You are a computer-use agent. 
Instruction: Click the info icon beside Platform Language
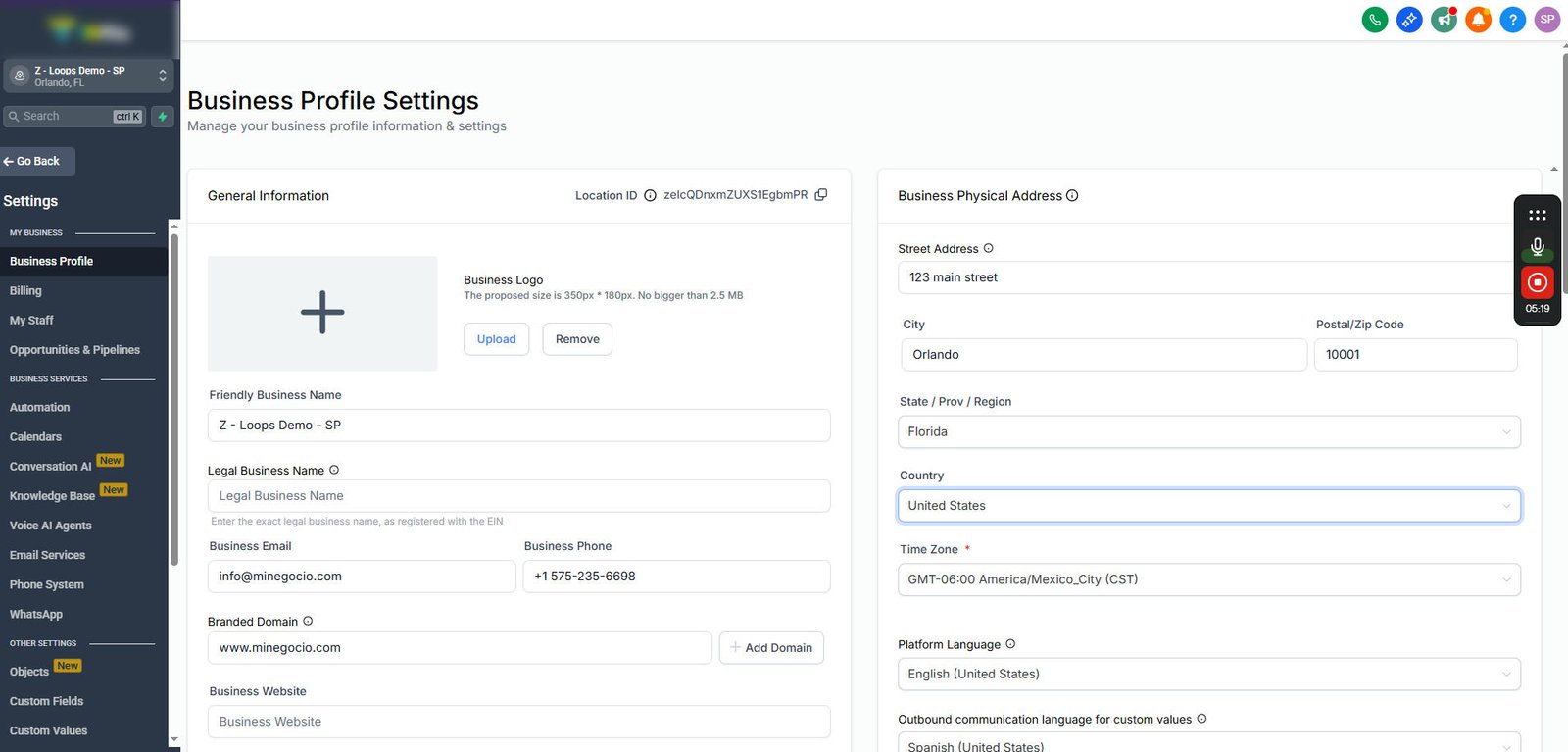pos(1010,644)
